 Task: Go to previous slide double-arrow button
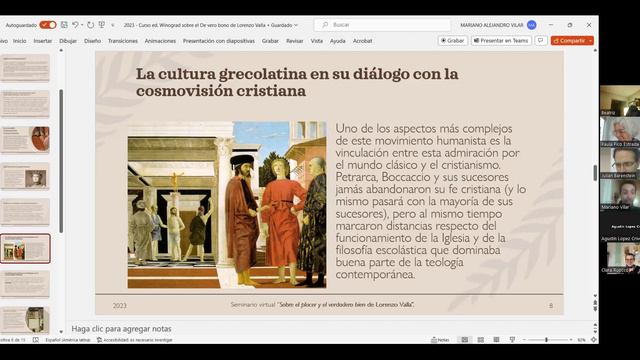[595, 302]
